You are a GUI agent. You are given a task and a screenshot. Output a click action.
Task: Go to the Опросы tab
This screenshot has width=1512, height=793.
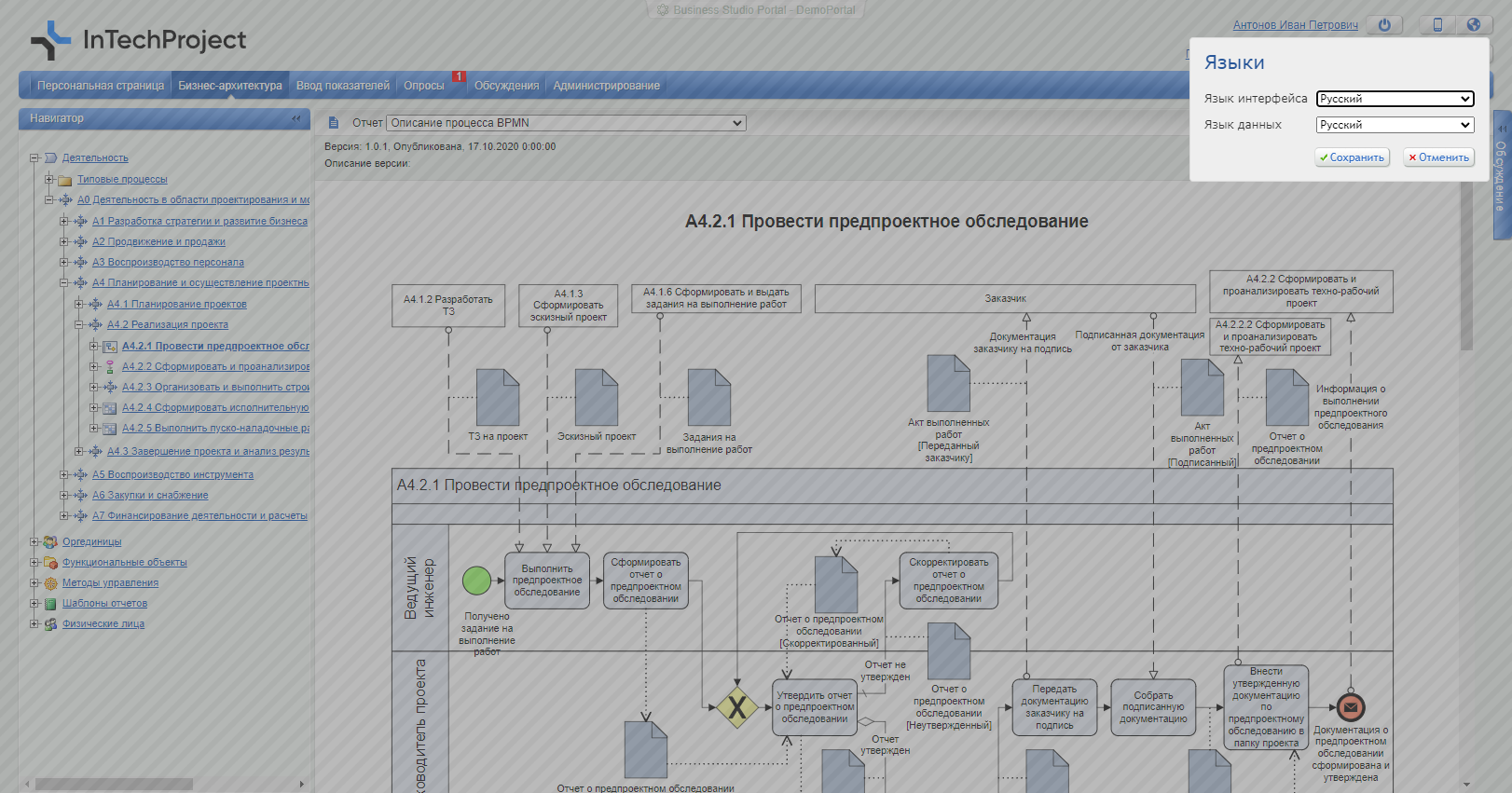[x=424, y=86]
